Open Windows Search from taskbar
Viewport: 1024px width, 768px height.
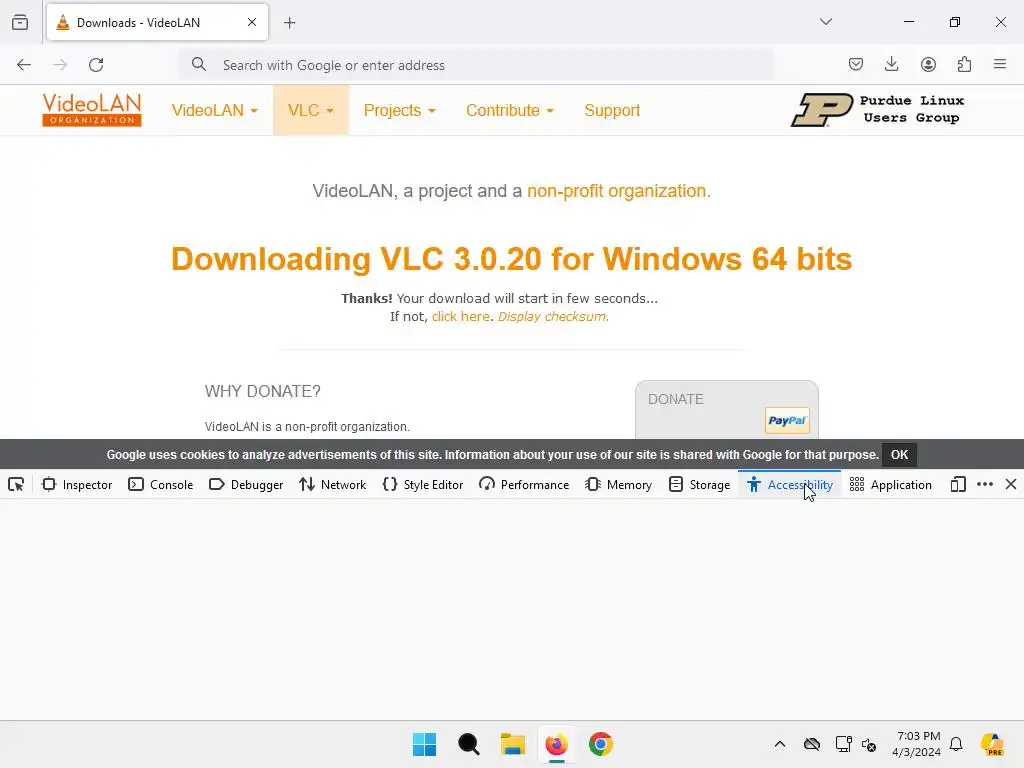(469, 744)
